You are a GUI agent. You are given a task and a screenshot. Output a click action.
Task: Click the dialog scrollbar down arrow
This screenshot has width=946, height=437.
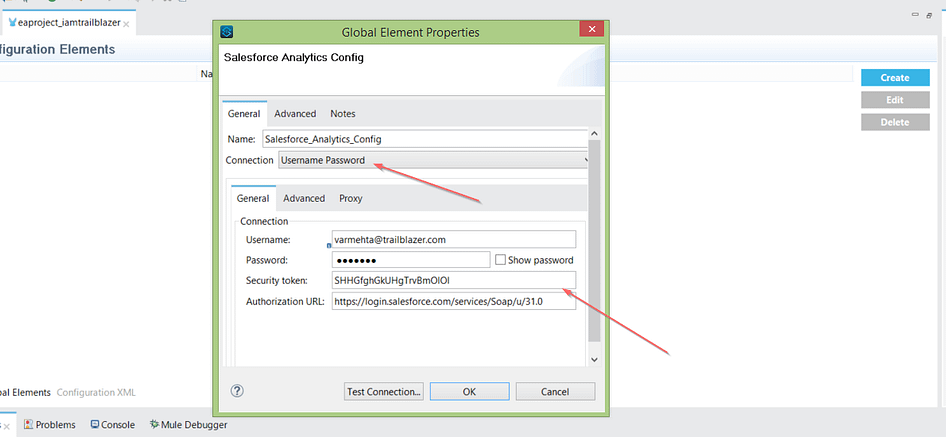point(594,359)
